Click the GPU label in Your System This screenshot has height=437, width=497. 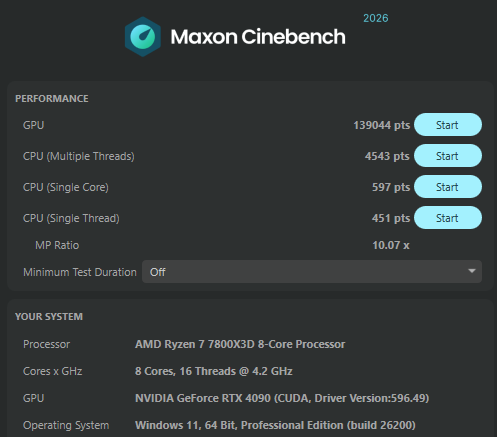click(x=33, y=398)
